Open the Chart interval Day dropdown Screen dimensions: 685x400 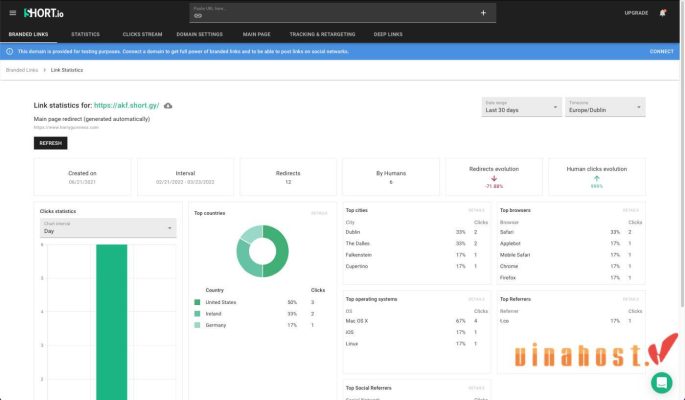[108, 228]
